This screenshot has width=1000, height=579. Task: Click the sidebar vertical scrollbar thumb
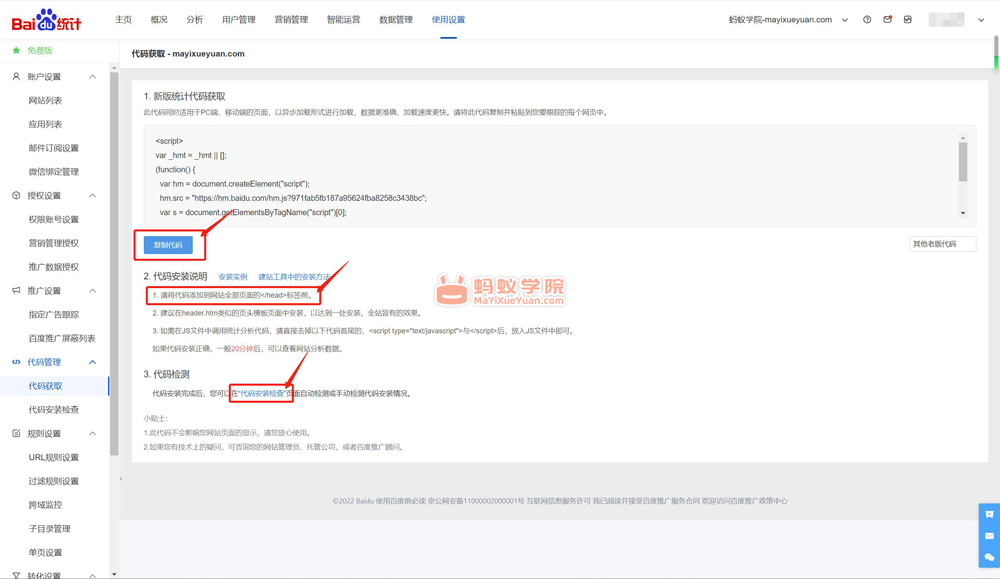point(114,263)
